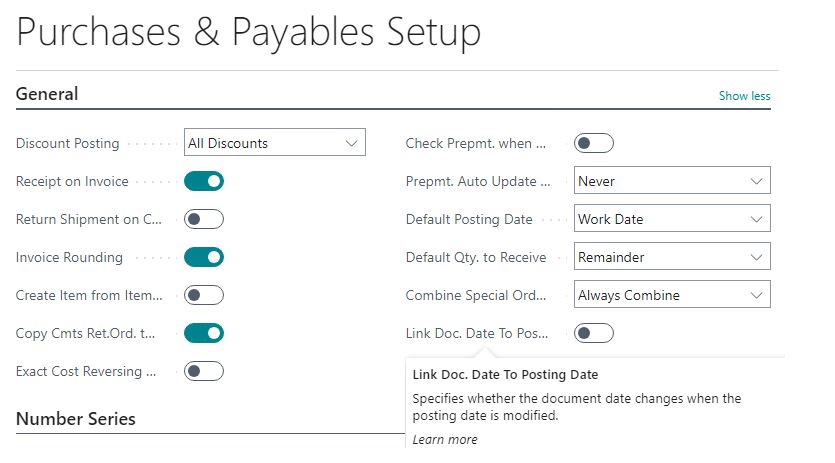Screen dimensions: 835x463
Task: Open the Learn more tooltip link
Action: click(x=445, y=440)
